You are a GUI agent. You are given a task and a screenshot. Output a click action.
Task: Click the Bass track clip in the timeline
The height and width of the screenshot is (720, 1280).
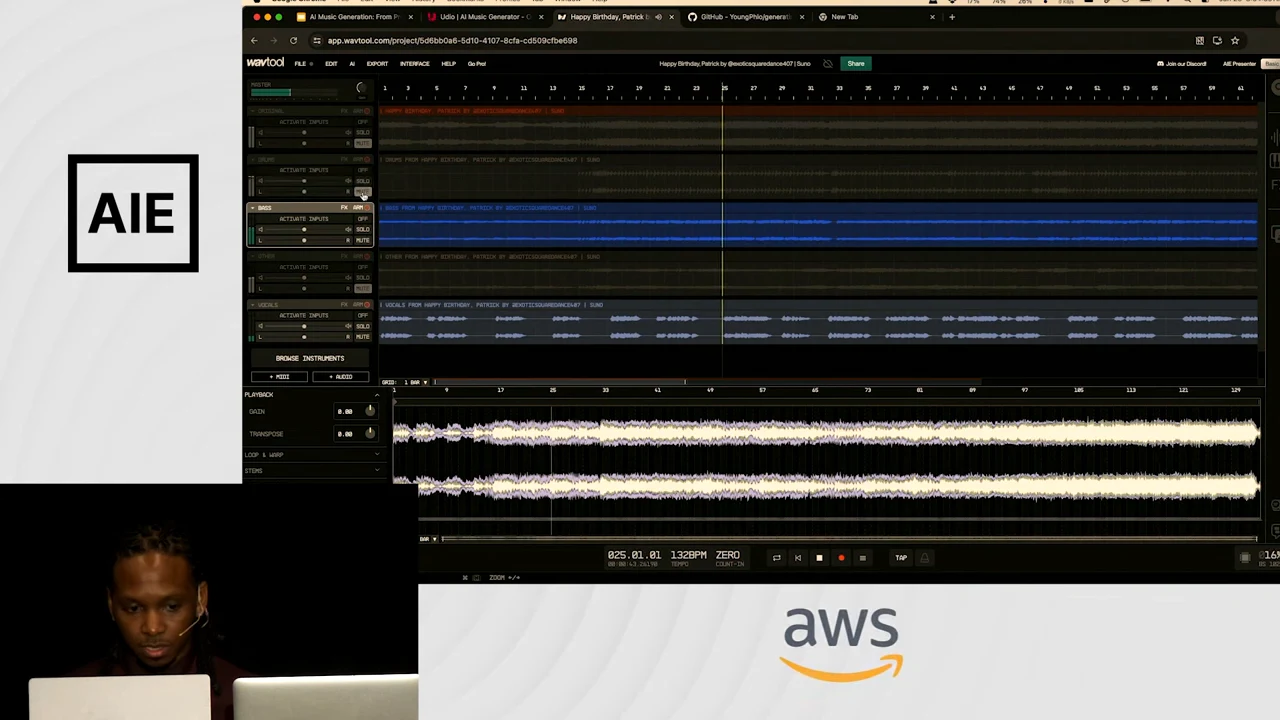tap(819, 225)
